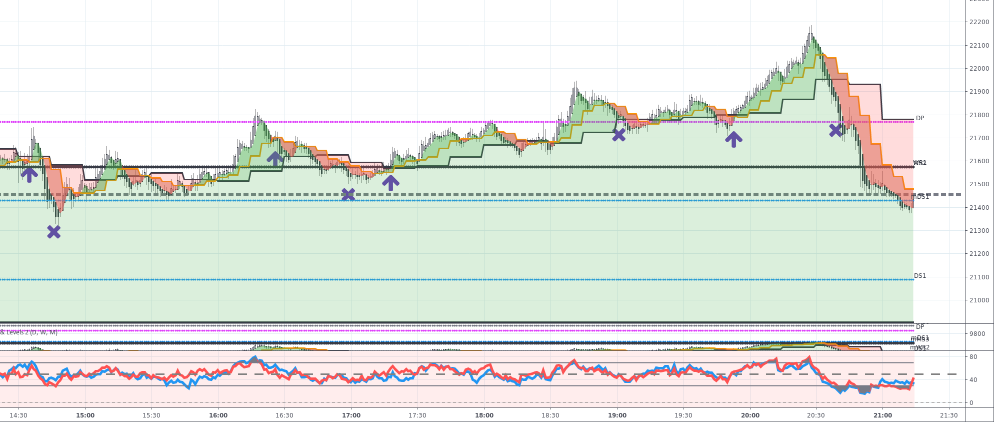
Task: Click the 21300 price axis label
Action: 980,230
